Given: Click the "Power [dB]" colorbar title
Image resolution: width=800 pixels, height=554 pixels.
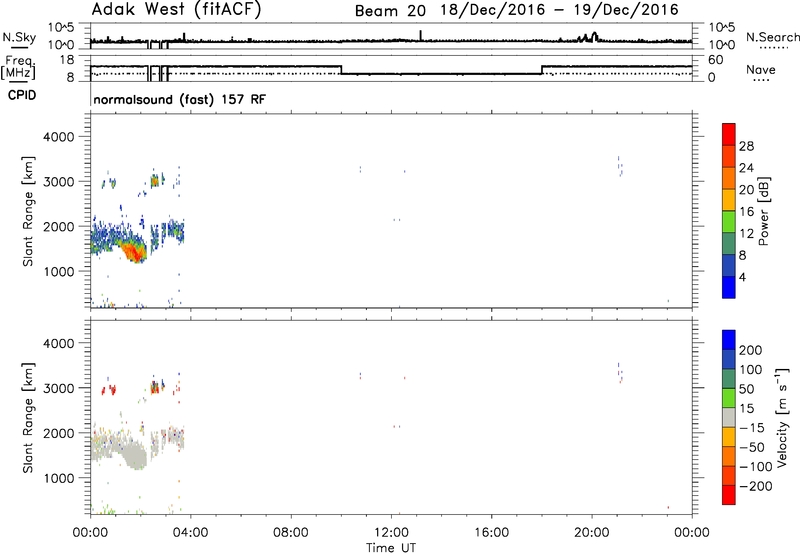Looking at the screenshot, I should click(x=763, y=211).
